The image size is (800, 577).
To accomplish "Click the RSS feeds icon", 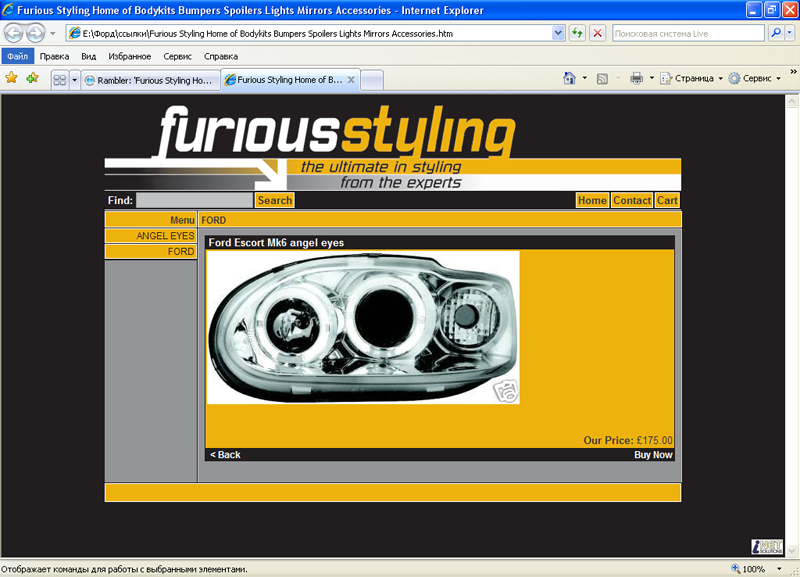I will [x=603, y=79].
